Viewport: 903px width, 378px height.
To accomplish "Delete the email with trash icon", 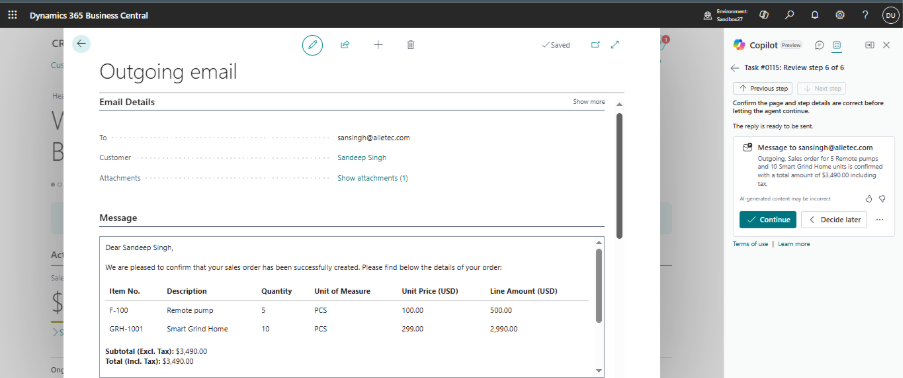I will 411,45.
